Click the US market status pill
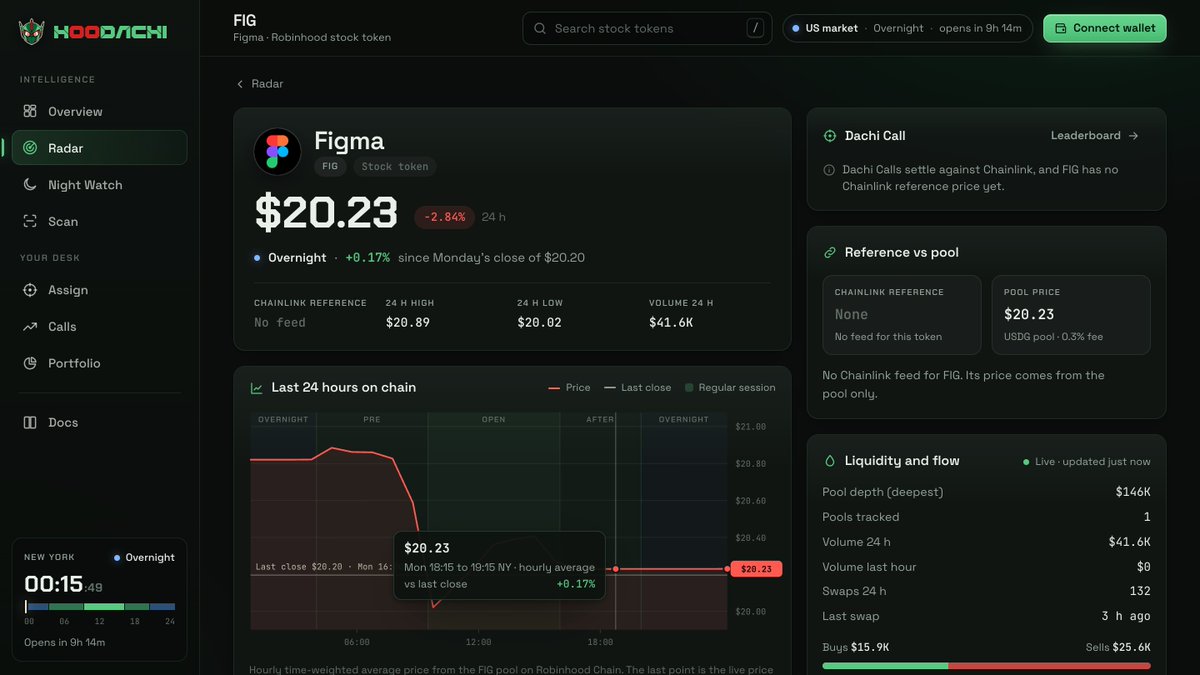 (907, 28)
